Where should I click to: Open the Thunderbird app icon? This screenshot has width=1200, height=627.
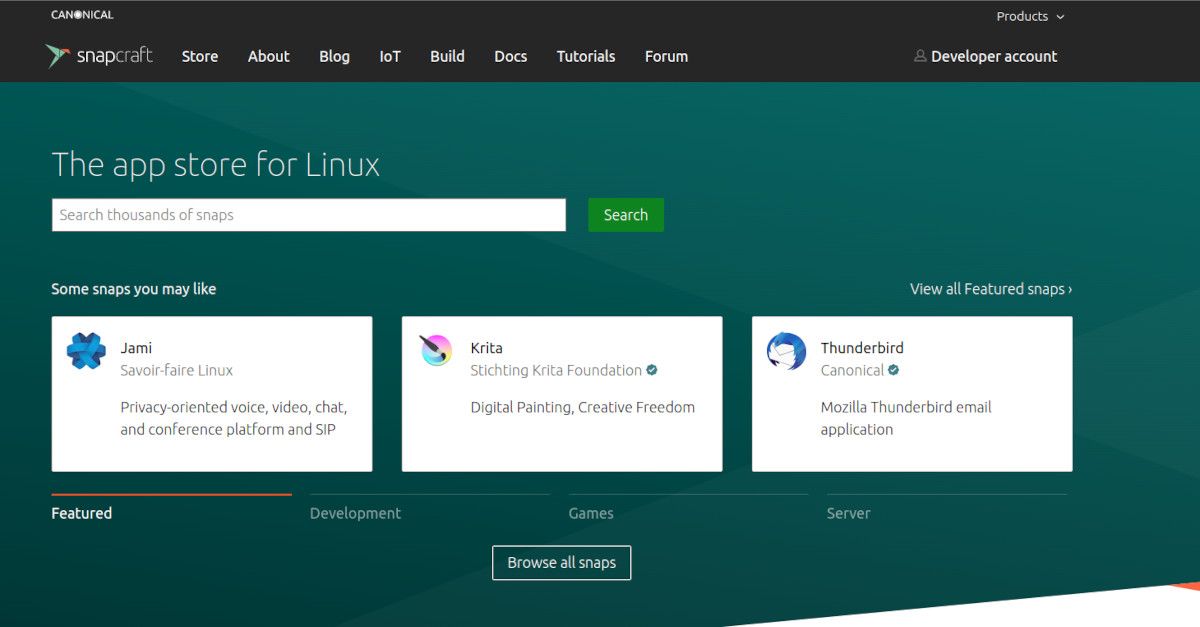tap(786, 352)
